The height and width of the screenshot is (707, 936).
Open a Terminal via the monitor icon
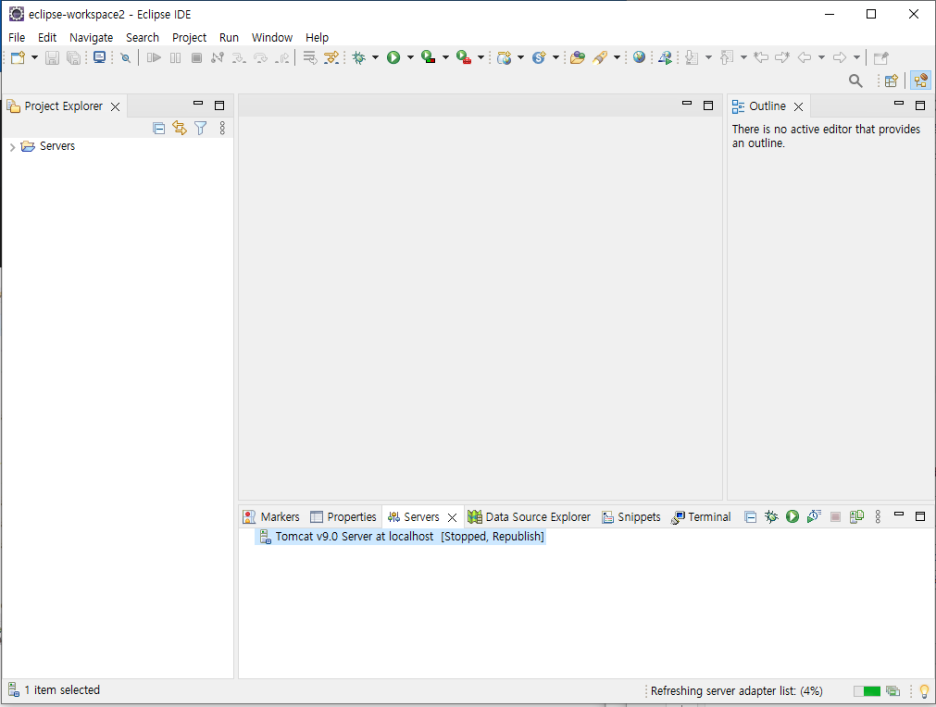point(99,58)
